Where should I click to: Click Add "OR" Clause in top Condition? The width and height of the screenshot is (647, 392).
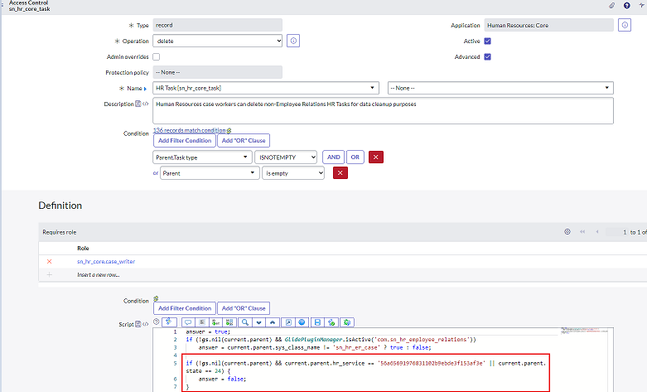(243, 140)
